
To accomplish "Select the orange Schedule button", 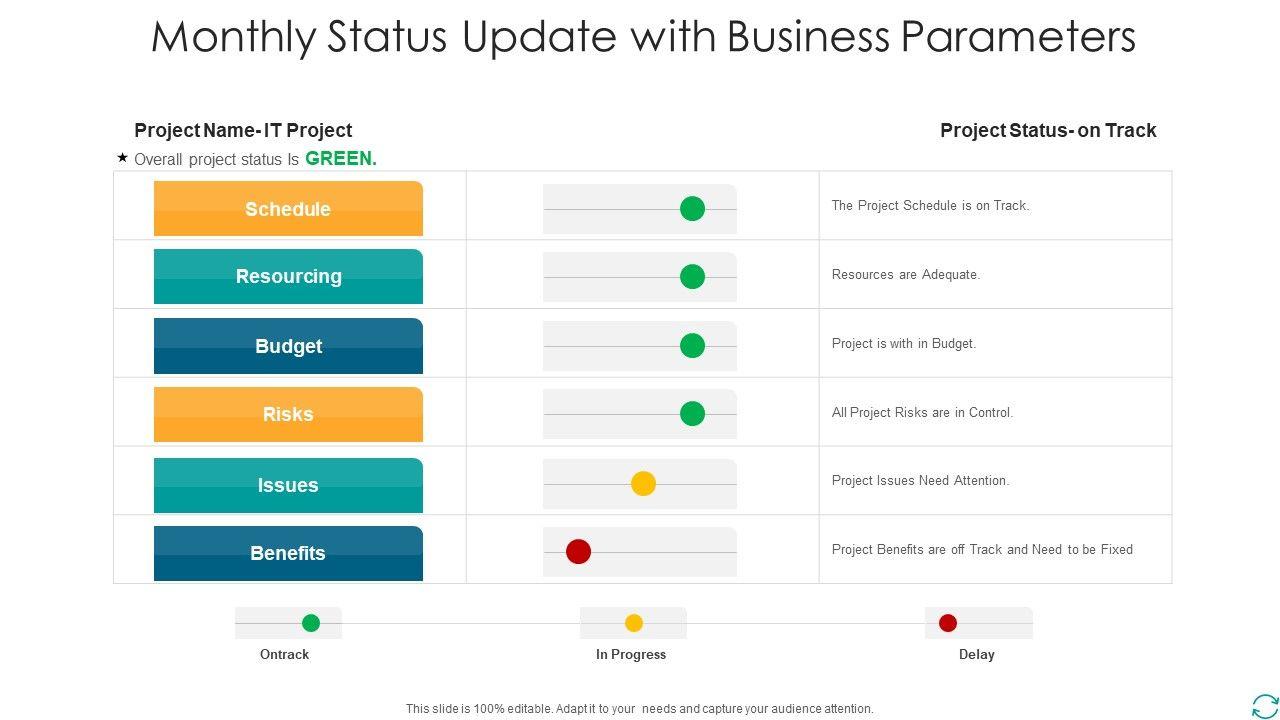I will point(288,209).
